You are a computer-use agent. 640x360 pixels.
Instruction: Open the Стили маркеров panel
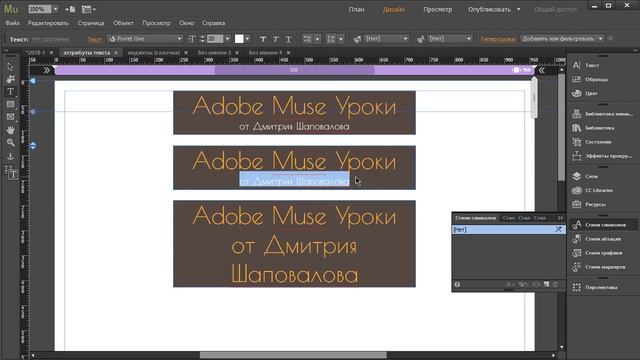(599, 267)
